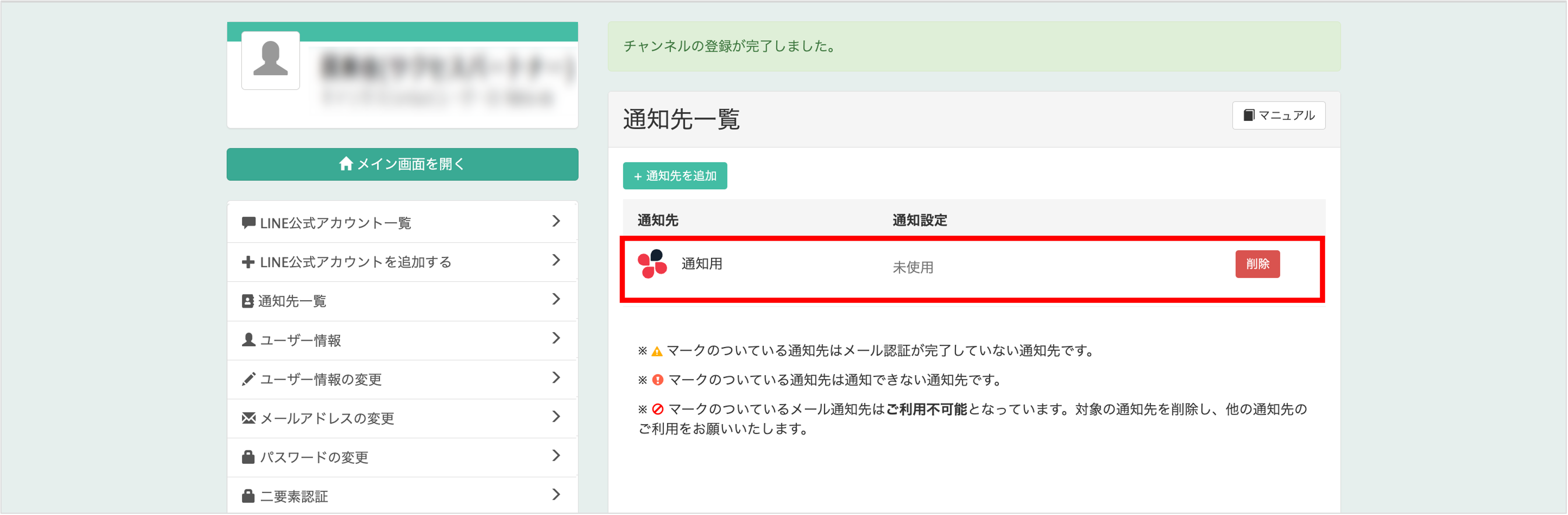
Task: Click plus icon beside LINE公式アカウントを追加する
Action: pyautogui.click(x=248, y=262)
